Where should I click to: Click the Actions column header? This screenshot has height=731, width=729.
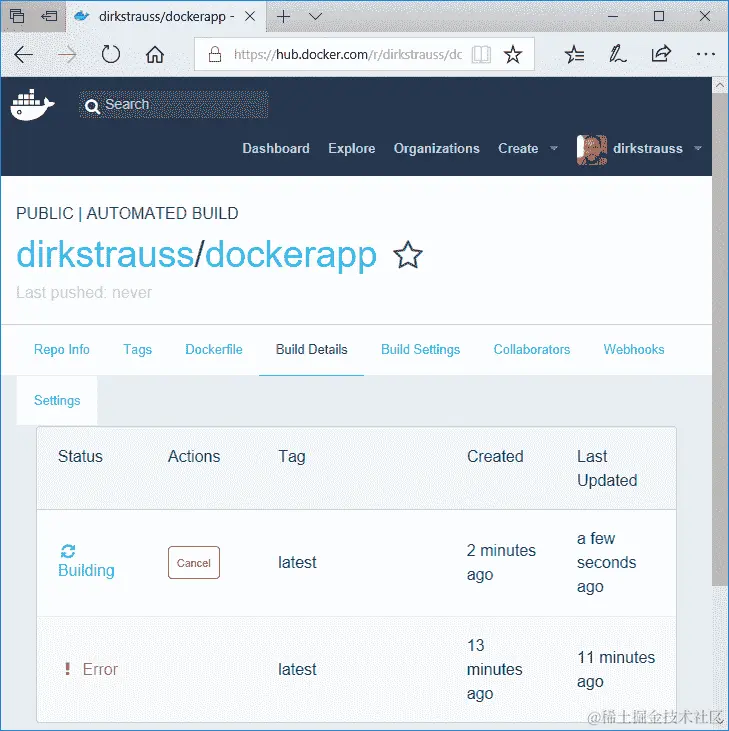194,456
